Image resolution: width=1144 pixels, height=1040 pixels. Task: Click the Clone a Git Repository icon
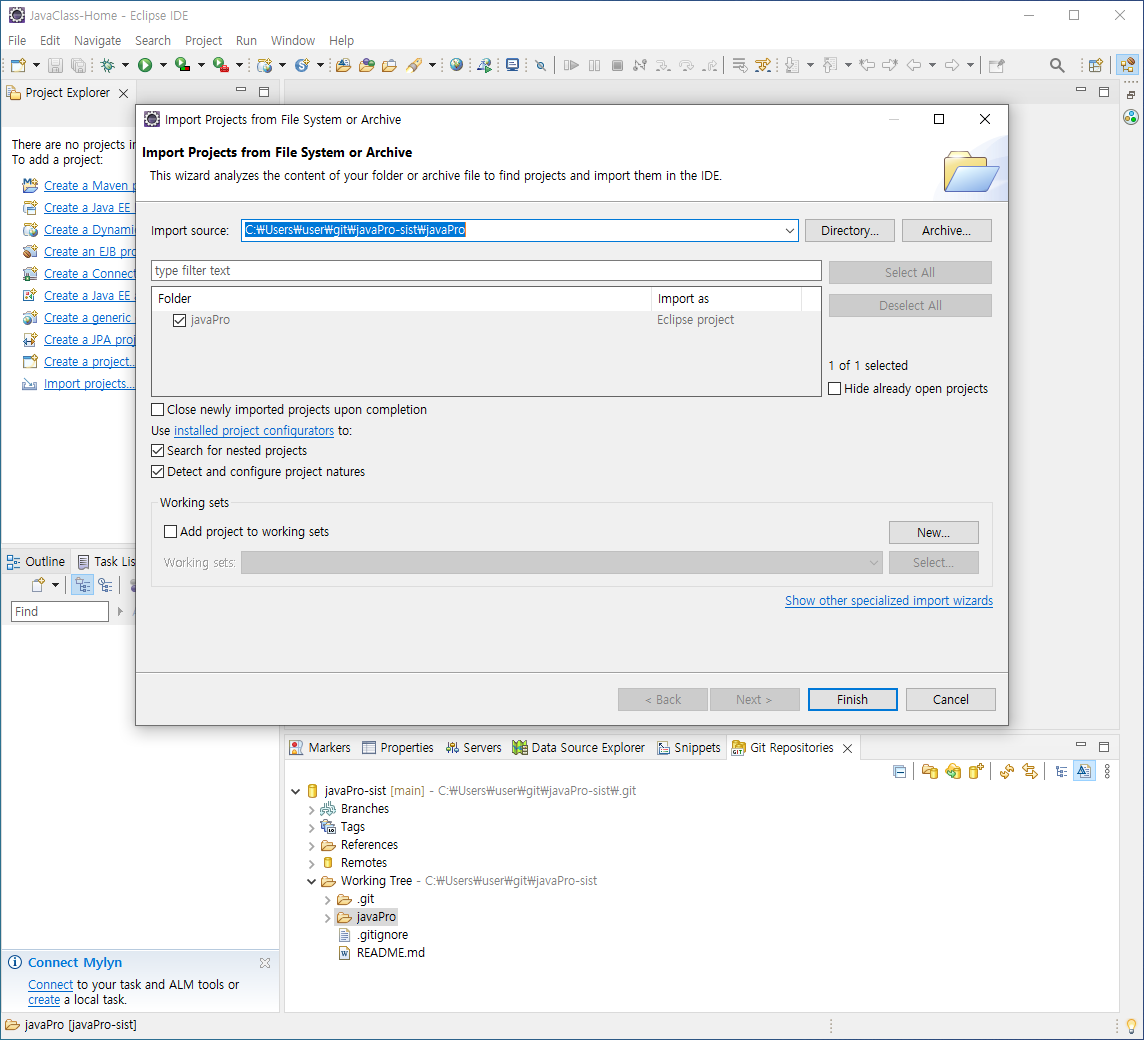(x=953, y=771)
